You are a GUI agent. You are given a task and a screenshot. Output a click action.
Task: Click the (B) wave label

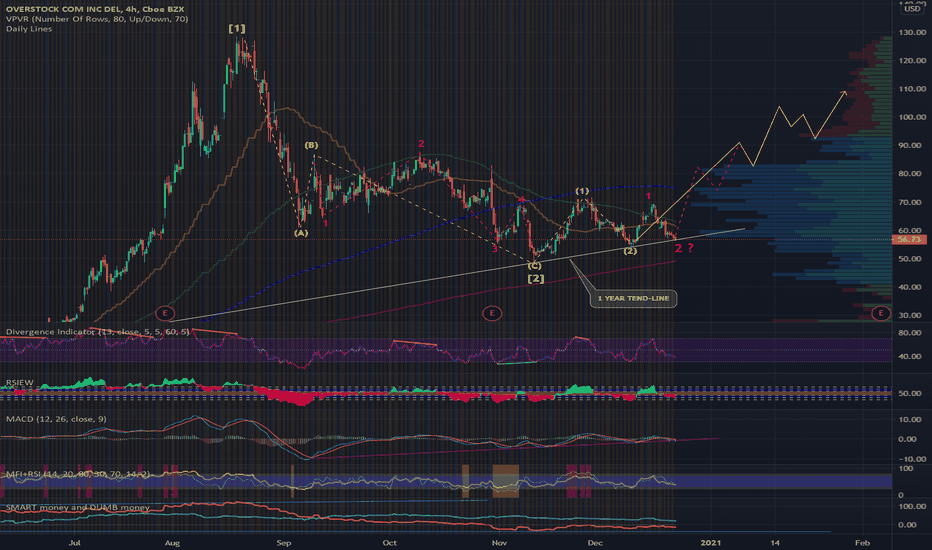click(x=311, y=145)
